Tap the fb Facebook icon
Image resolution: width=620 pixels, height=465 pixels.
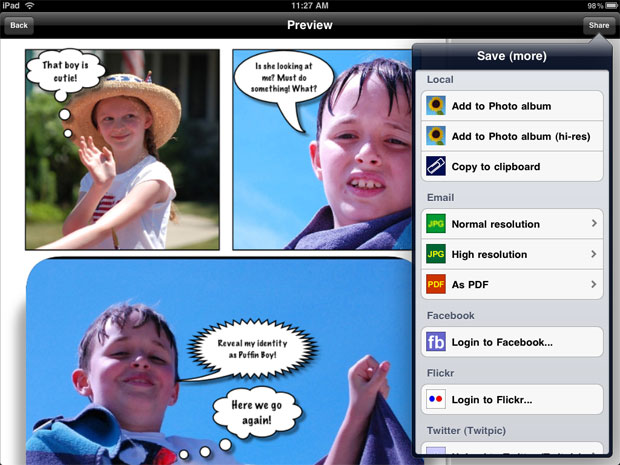pos(436,342)
